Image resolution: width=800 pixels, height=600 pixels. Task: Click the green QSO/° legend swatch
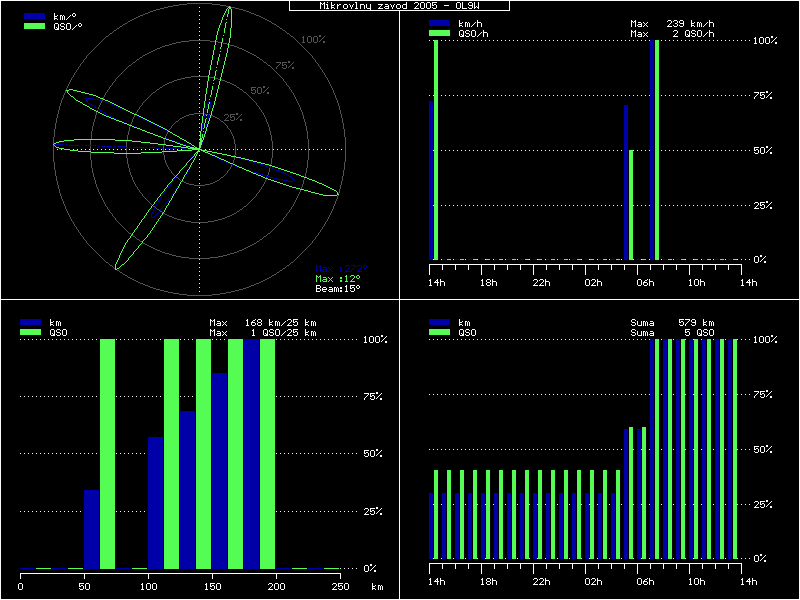(34, 26)
